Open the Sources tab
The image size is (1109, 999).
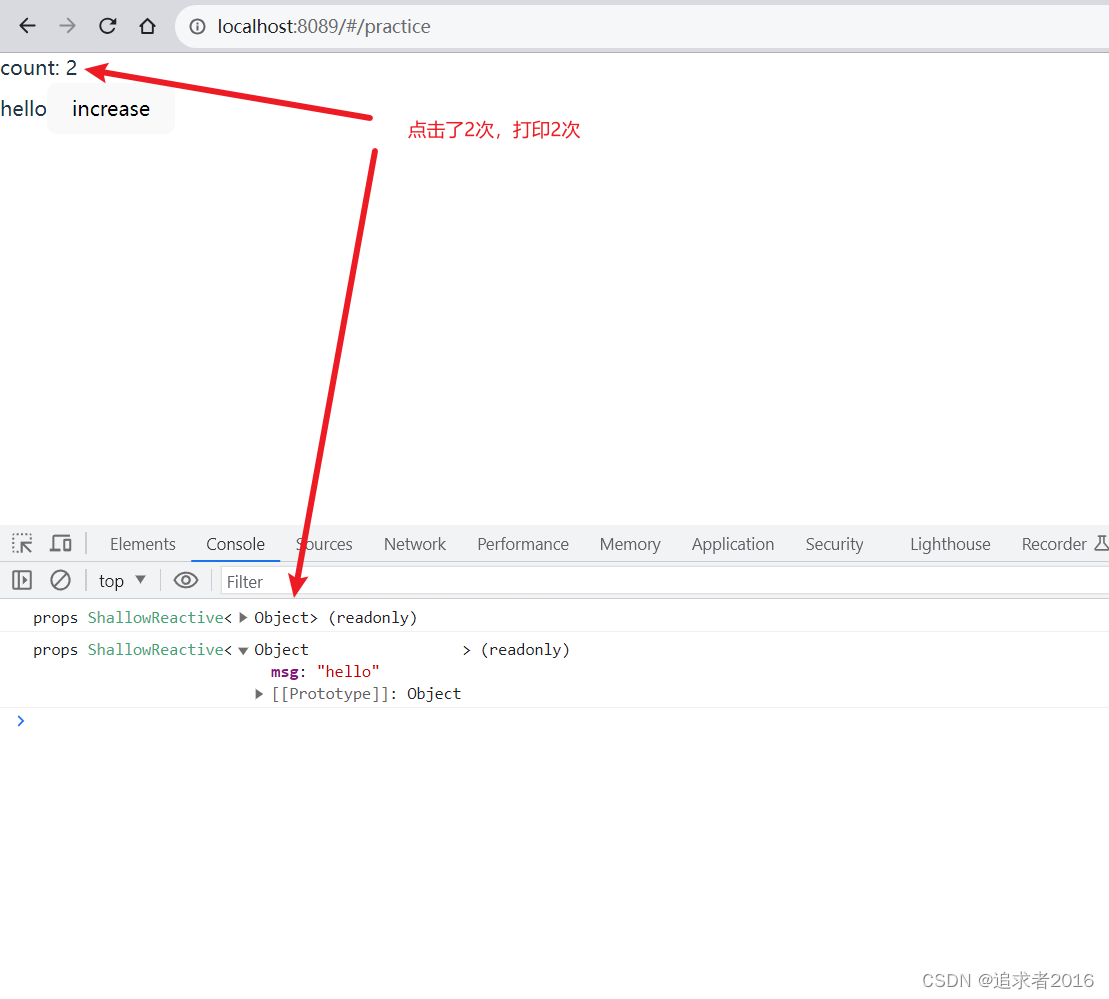(x=324, y=544)
